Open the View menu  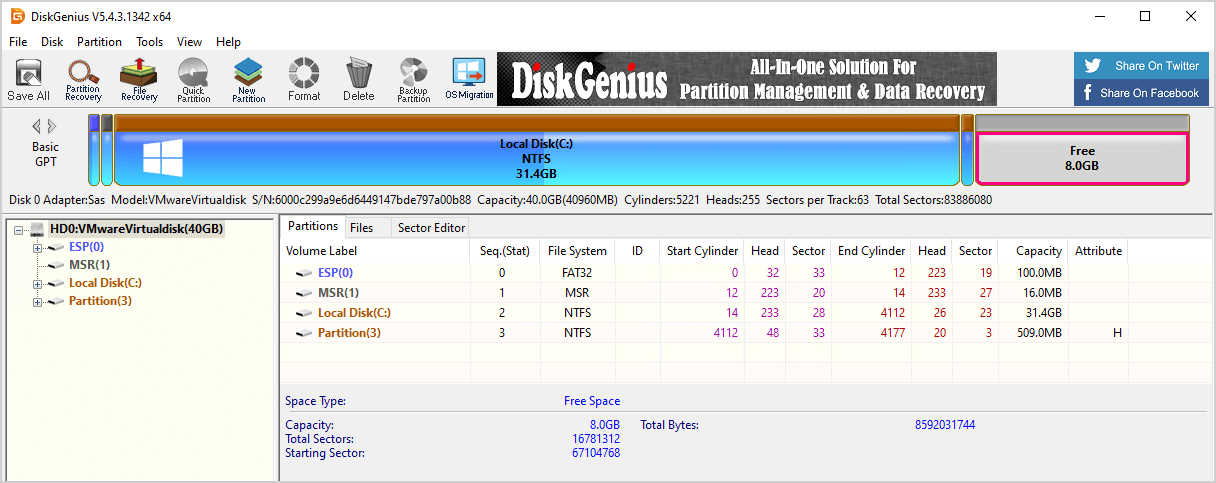click(x=189, y=42)
